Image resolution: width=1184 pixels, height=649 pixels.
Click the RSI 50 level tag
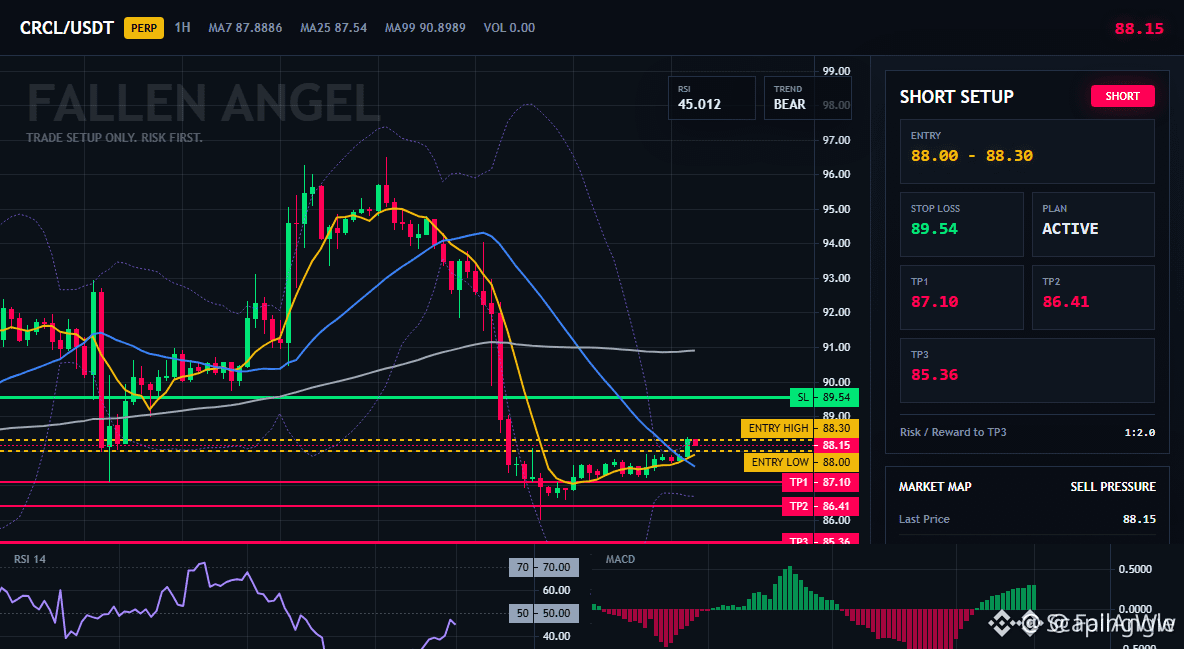coord(544,613)
